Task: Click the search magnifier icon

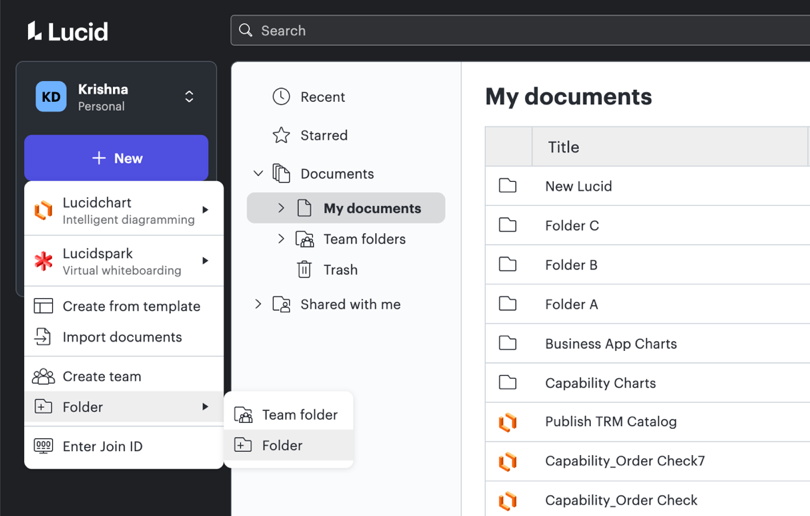Action: 246,30
